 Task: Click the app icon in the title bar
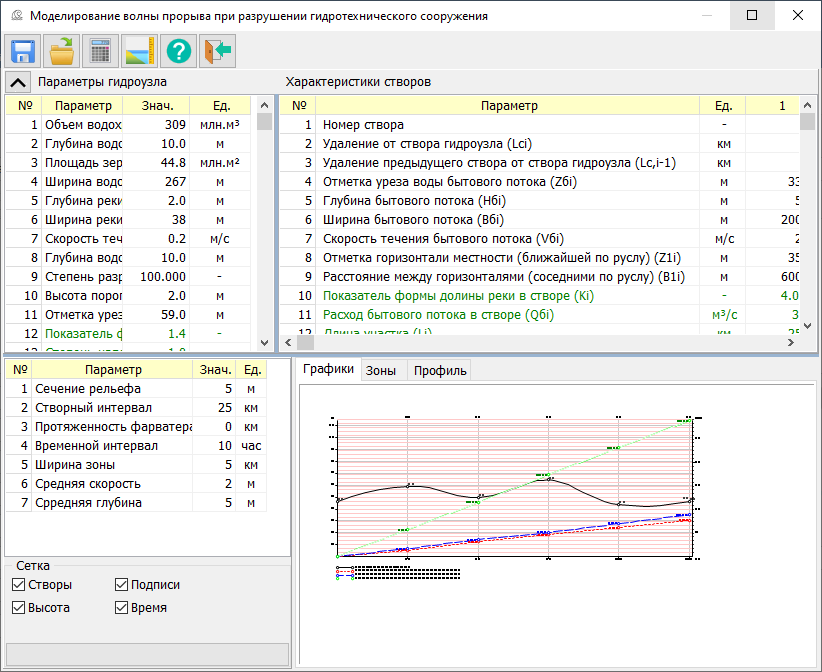15,16
